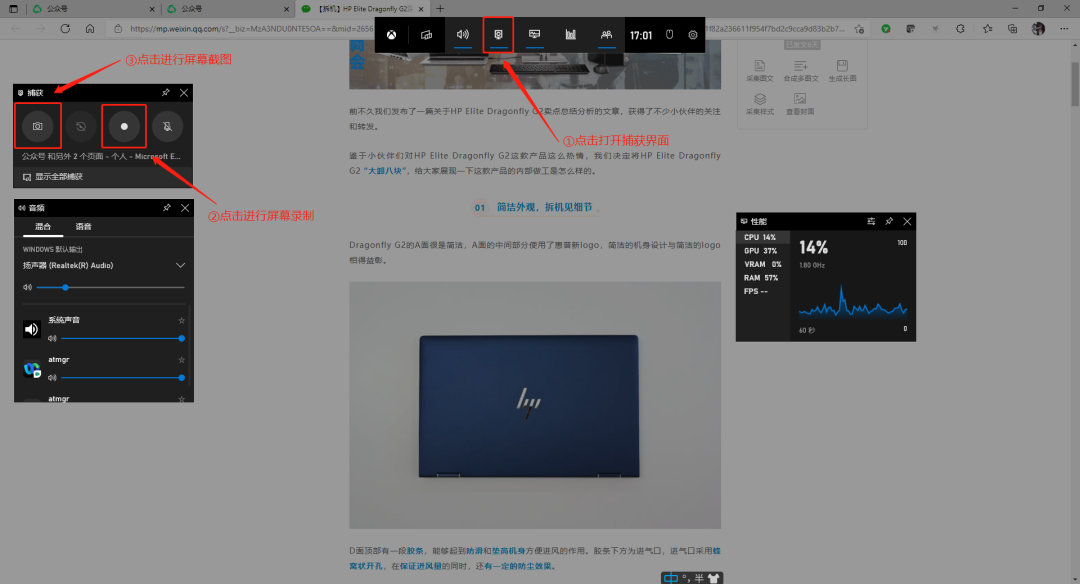Open a new browser tab
Image resolution: width=1080 pixels, height=584 pixels.
(440, 9)
